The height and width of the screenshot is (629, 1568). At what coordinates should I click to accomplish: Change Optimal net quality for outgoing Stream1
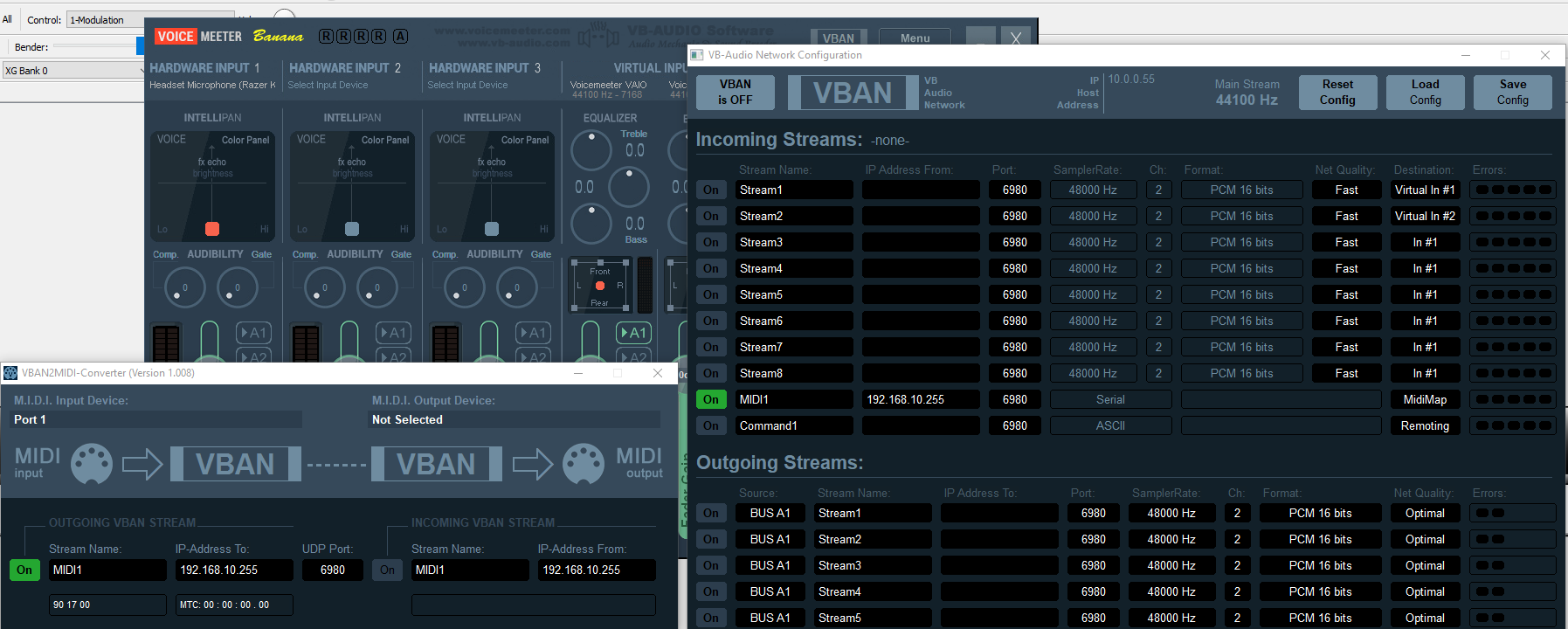tap(1425, 513)
